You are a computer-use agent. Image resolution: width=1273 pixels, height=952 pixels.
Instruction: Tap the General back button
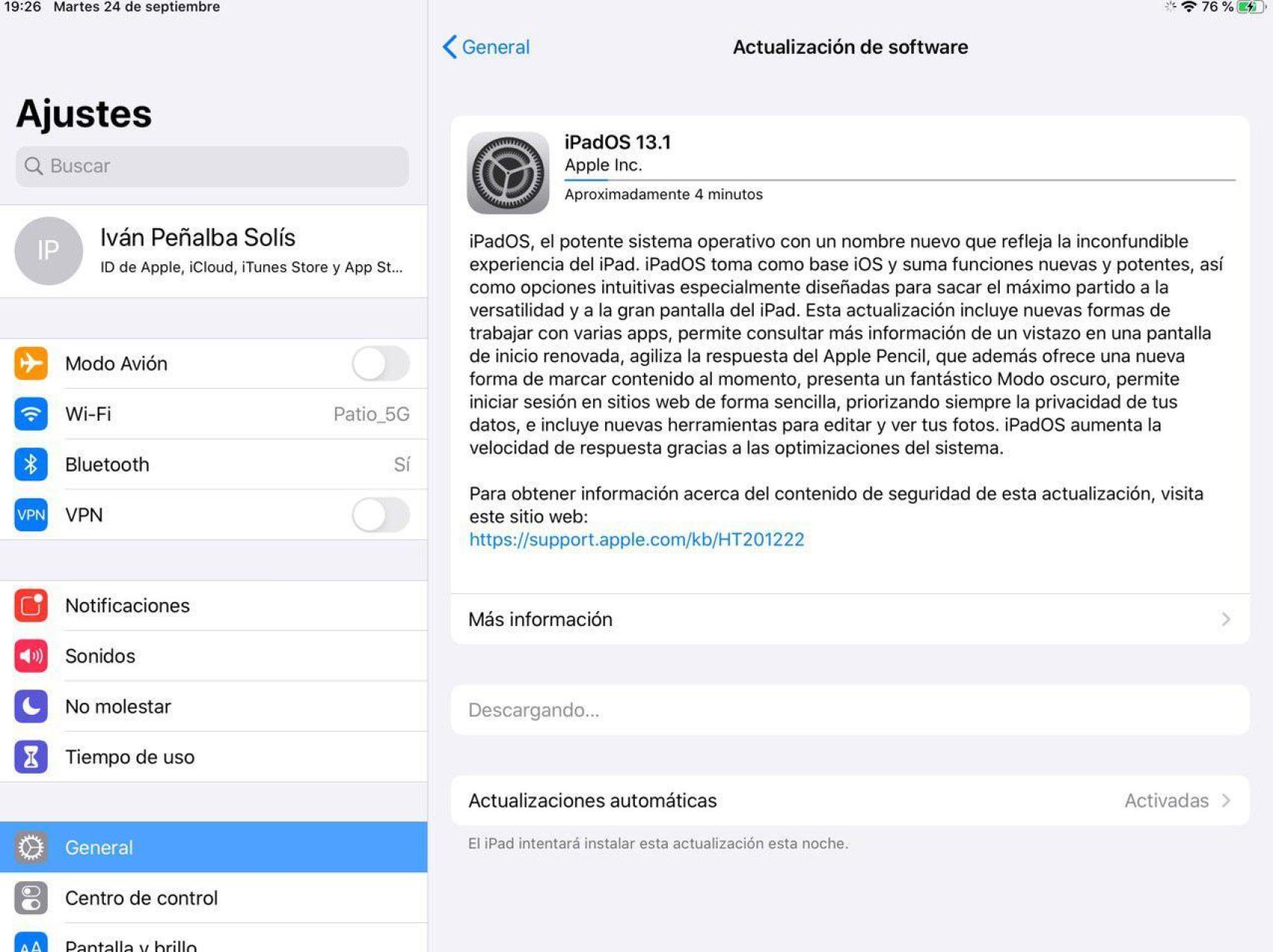tap(486, 47)
